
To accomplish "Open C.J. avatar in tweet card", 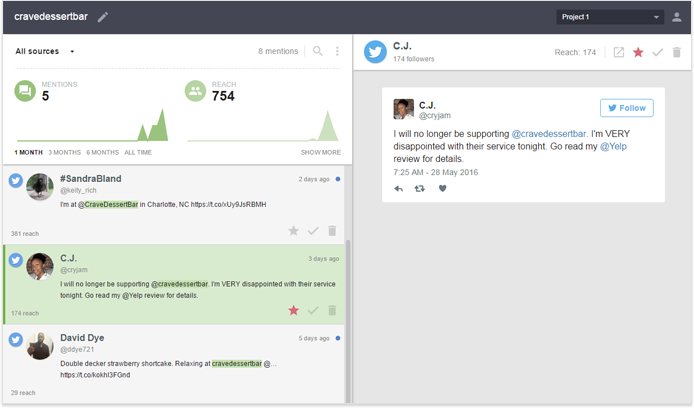I will coord(404,109).
